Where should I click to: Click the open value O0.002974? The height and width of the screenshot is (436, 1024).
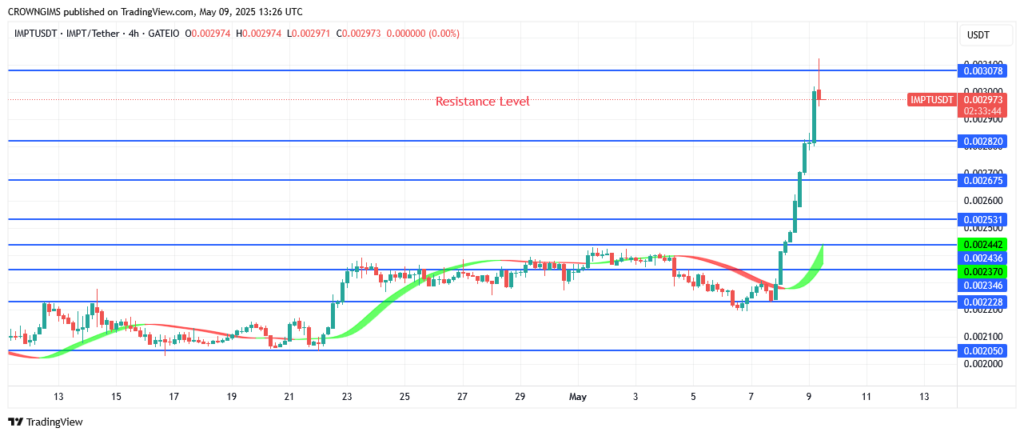tap(208, 33)
